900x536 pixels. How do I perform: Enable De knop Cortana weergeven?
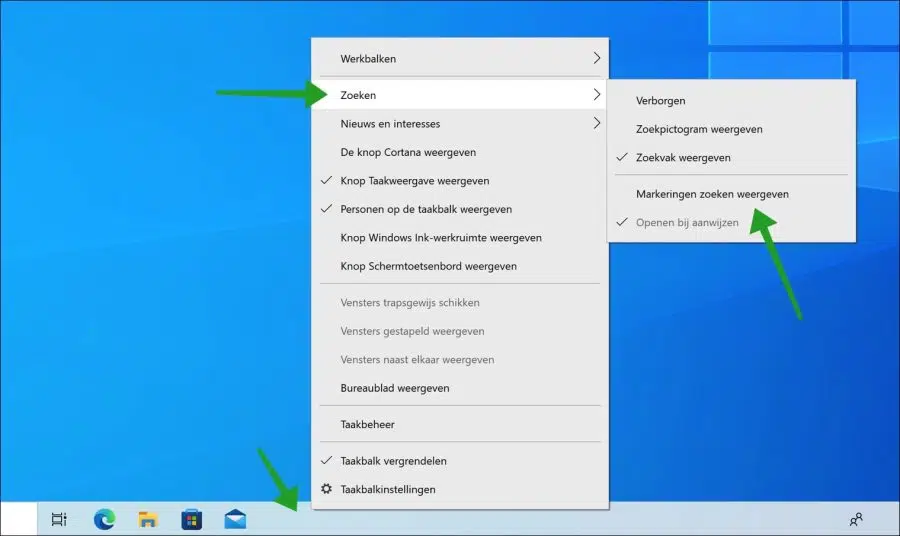[460, 153]
